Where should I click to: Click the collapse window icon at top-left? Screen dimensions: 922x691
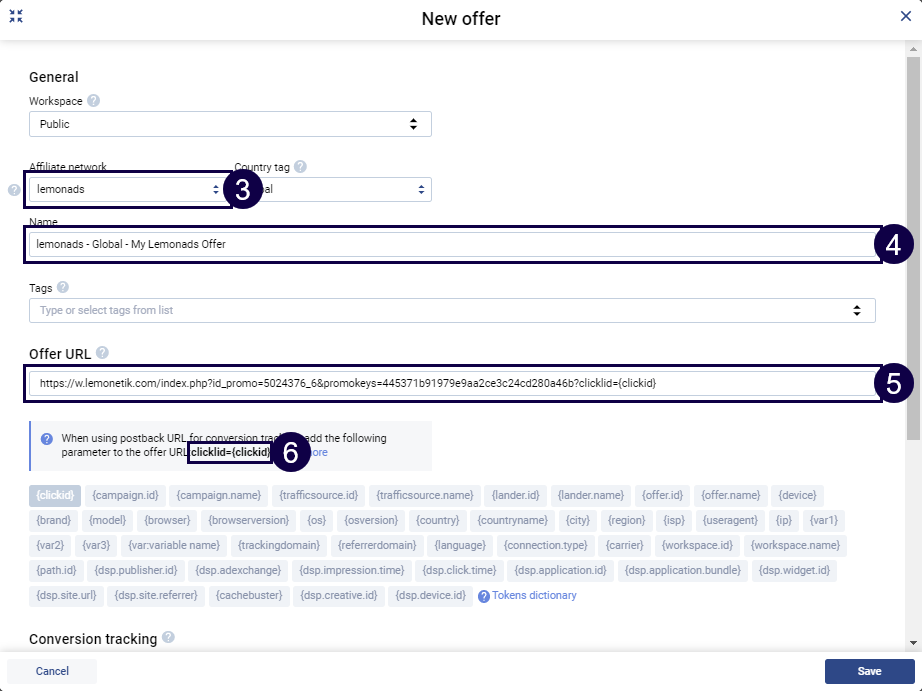tap(16, 16)
